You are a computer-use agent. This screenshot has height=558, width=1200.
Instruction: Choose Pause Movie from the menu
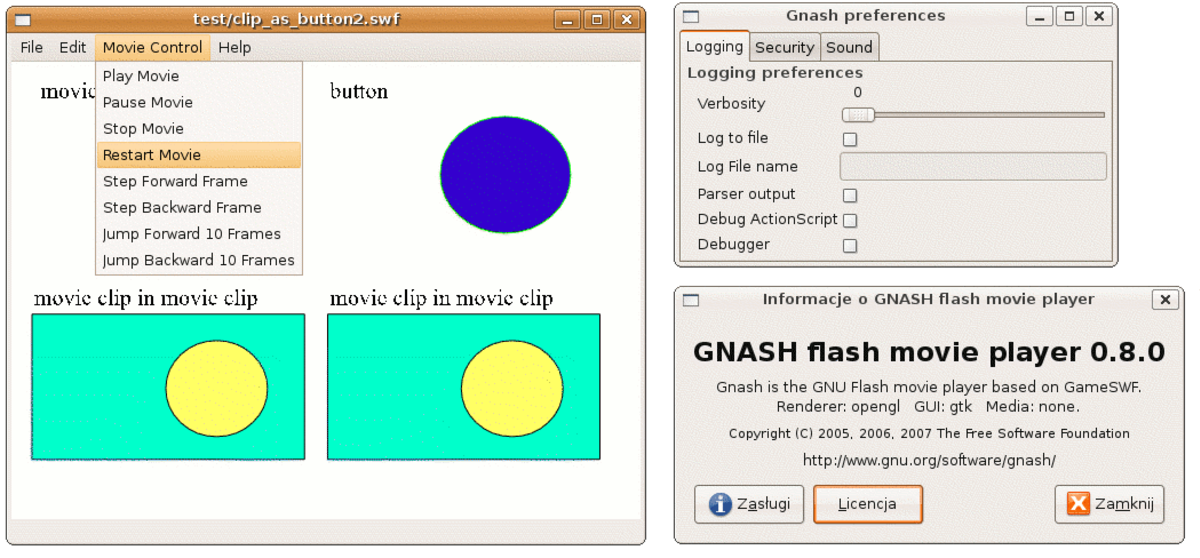[x=199, y=102]
